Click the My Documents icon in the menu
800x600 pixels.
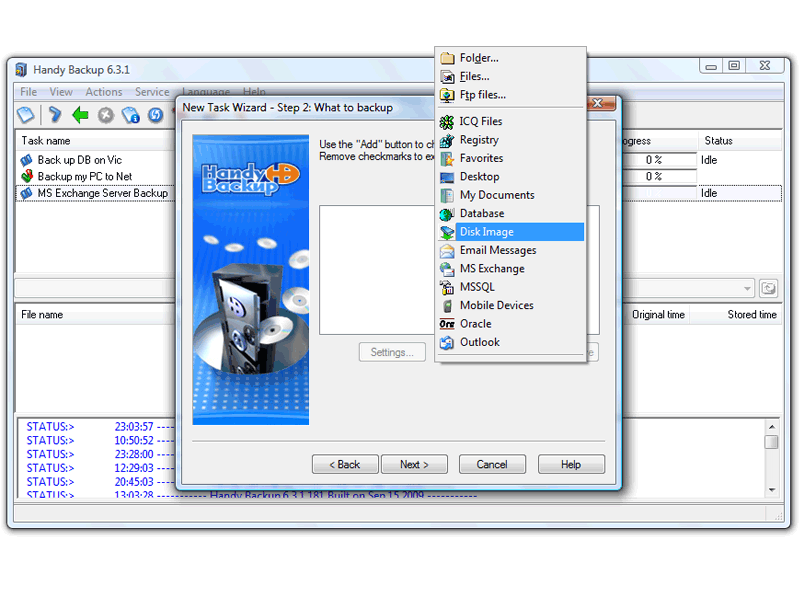coord(447,195)
